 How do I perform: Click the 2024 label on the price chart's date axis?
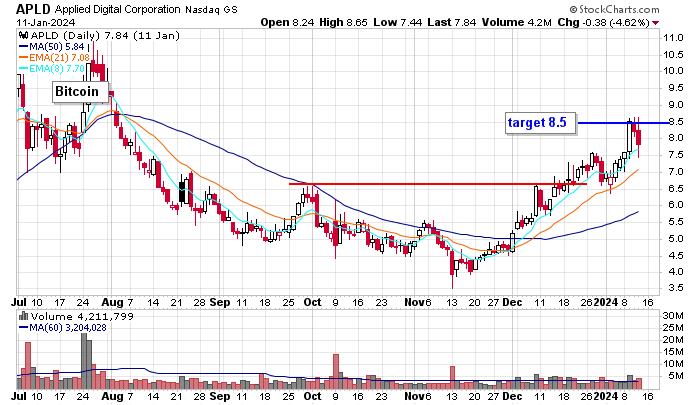tap(605, 302)
